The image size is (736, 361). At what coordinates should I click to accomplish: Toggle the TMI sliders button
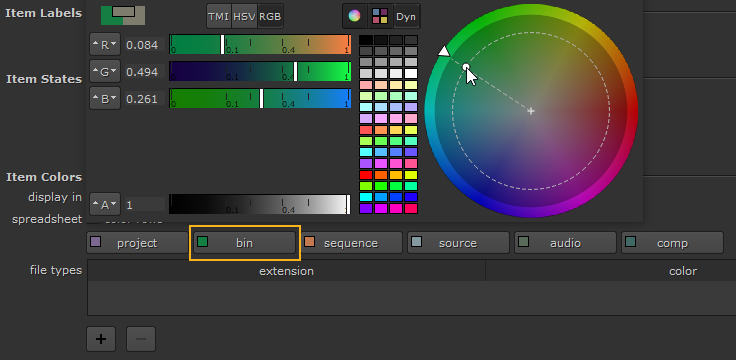219,16
